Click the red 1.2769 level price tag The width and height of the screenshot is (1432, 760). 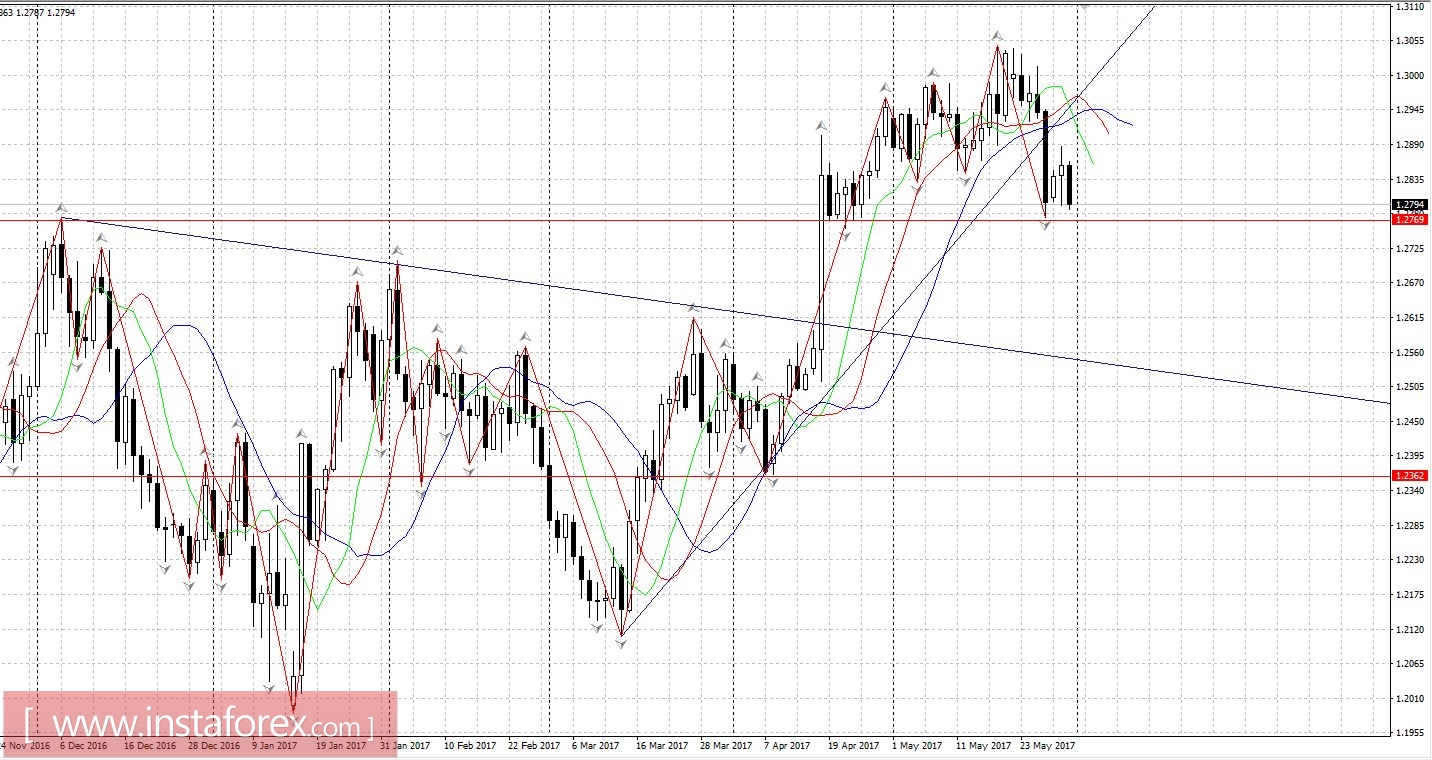[1410, 219]
